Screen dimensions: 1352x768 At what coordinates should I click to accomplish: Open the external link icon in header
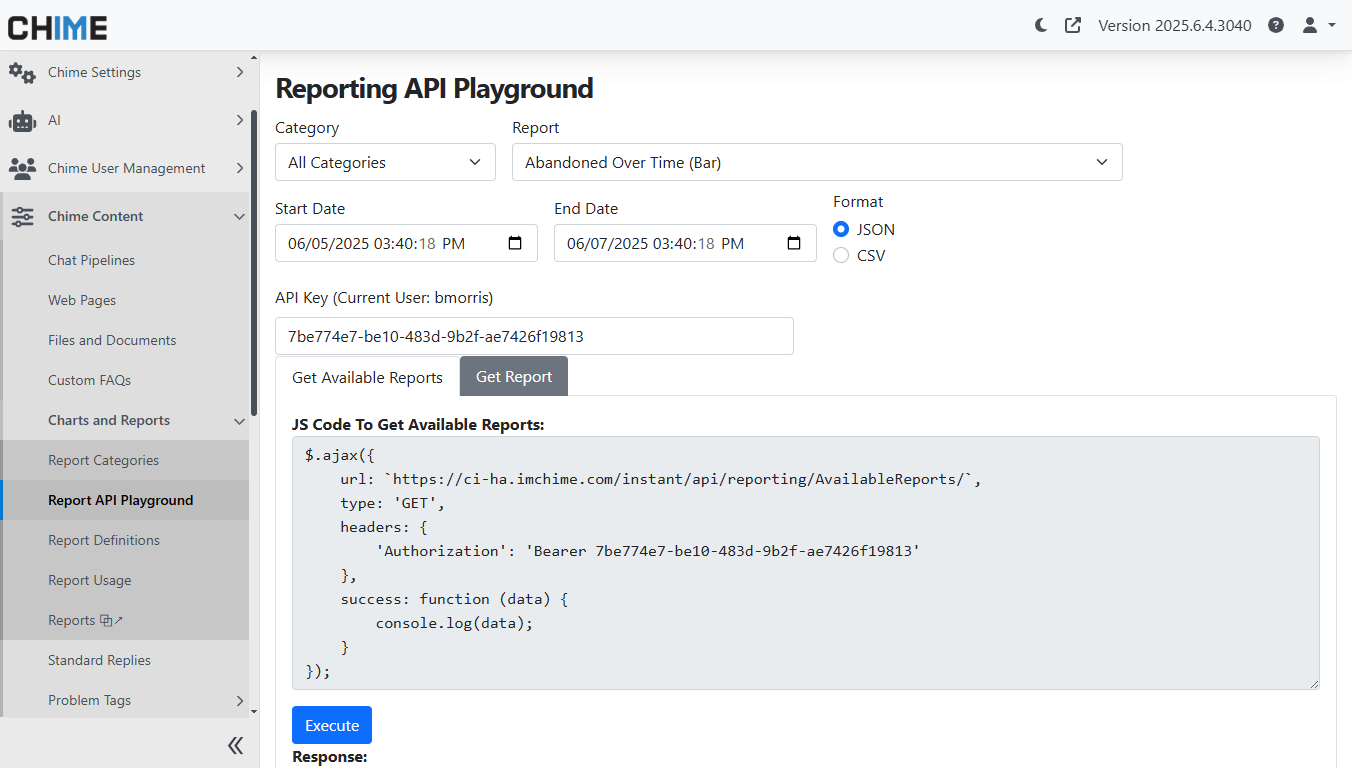[x=1073, y=25]
